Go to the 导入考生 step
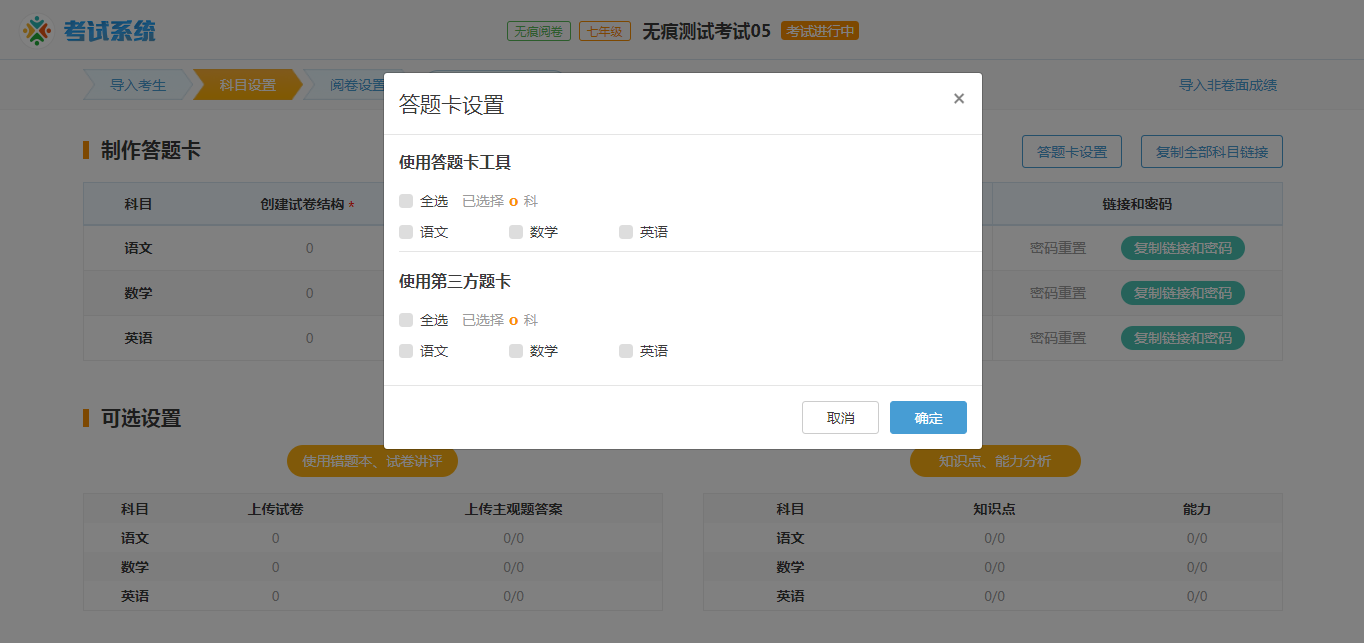The image size is (1364, 643). coord(138,85)
